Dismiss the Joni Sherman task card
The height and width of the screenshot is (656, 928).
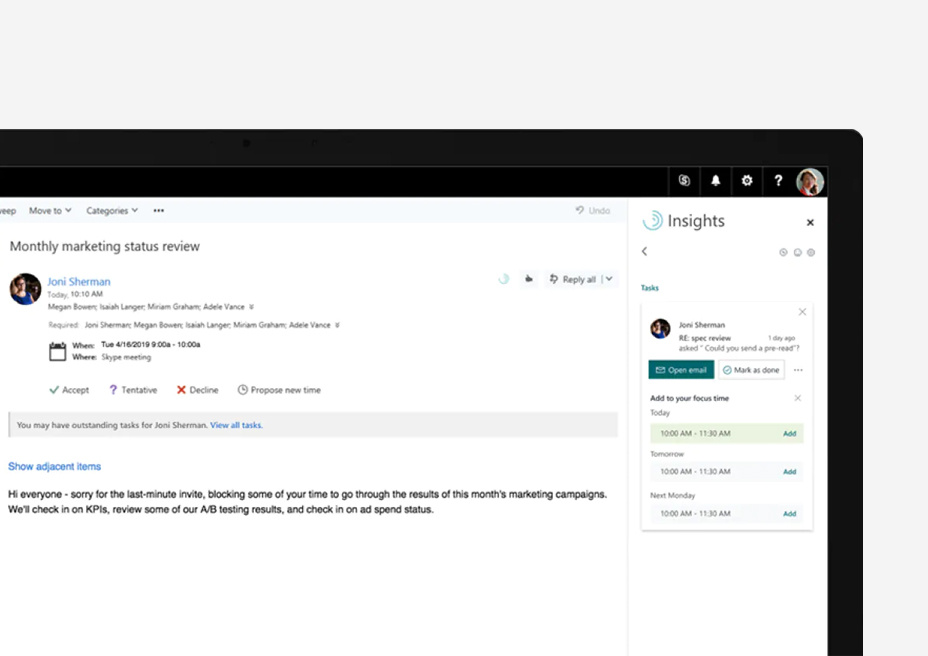coord(802,312)
